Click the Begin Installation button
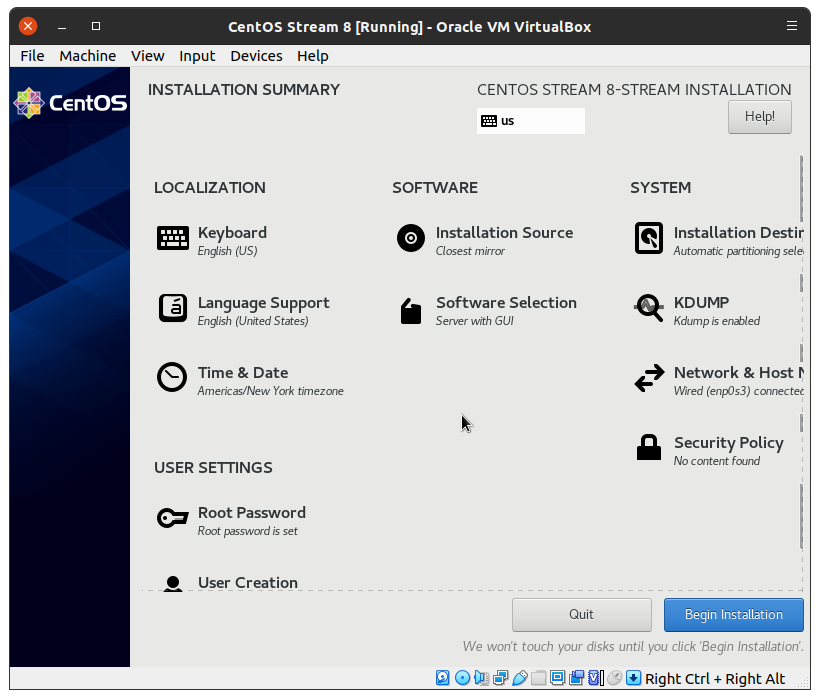This screenshot has width=820, height=699. [733, 615]
